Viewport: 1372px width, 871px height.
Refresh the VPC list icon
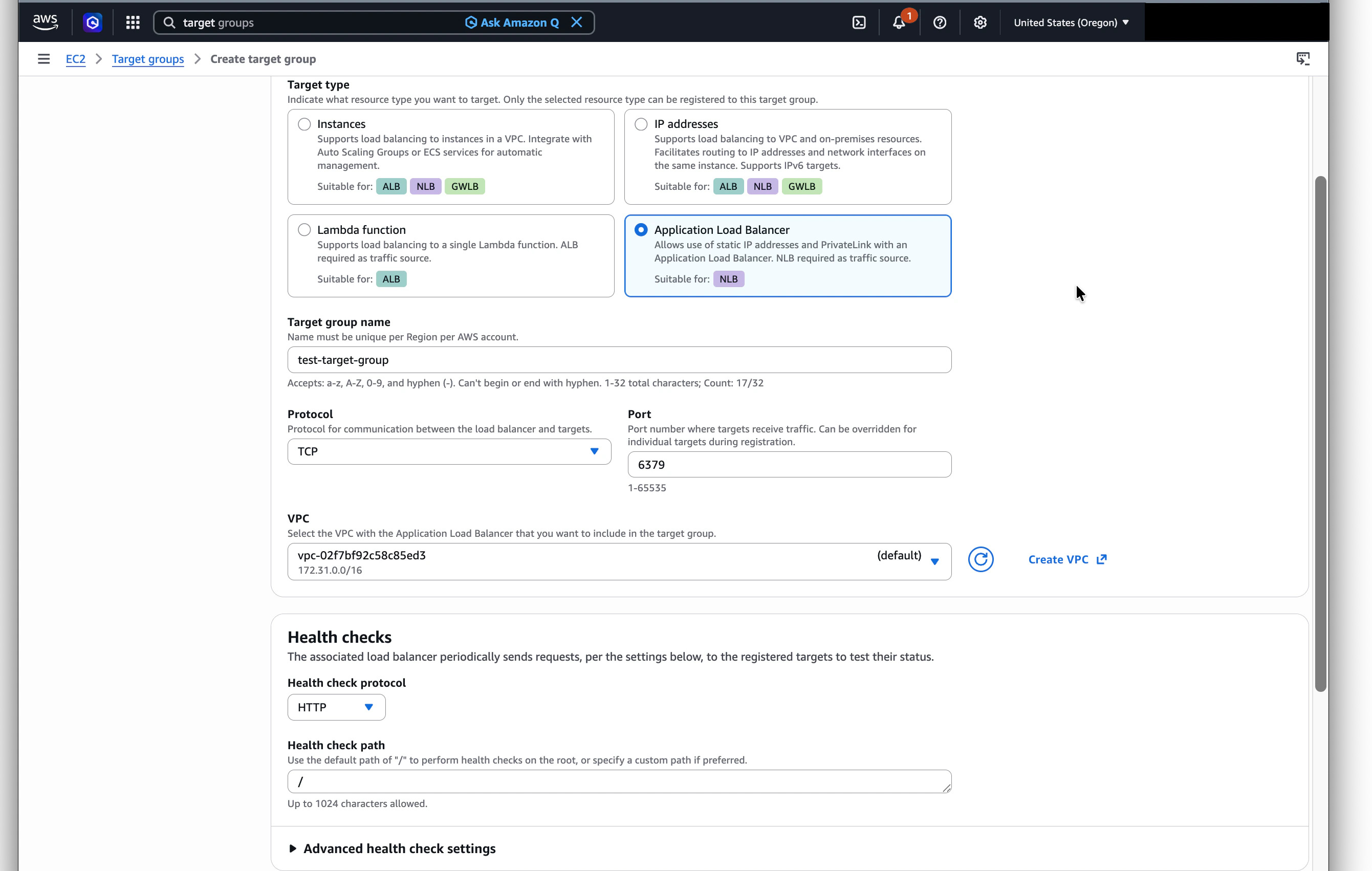point(980,559)
